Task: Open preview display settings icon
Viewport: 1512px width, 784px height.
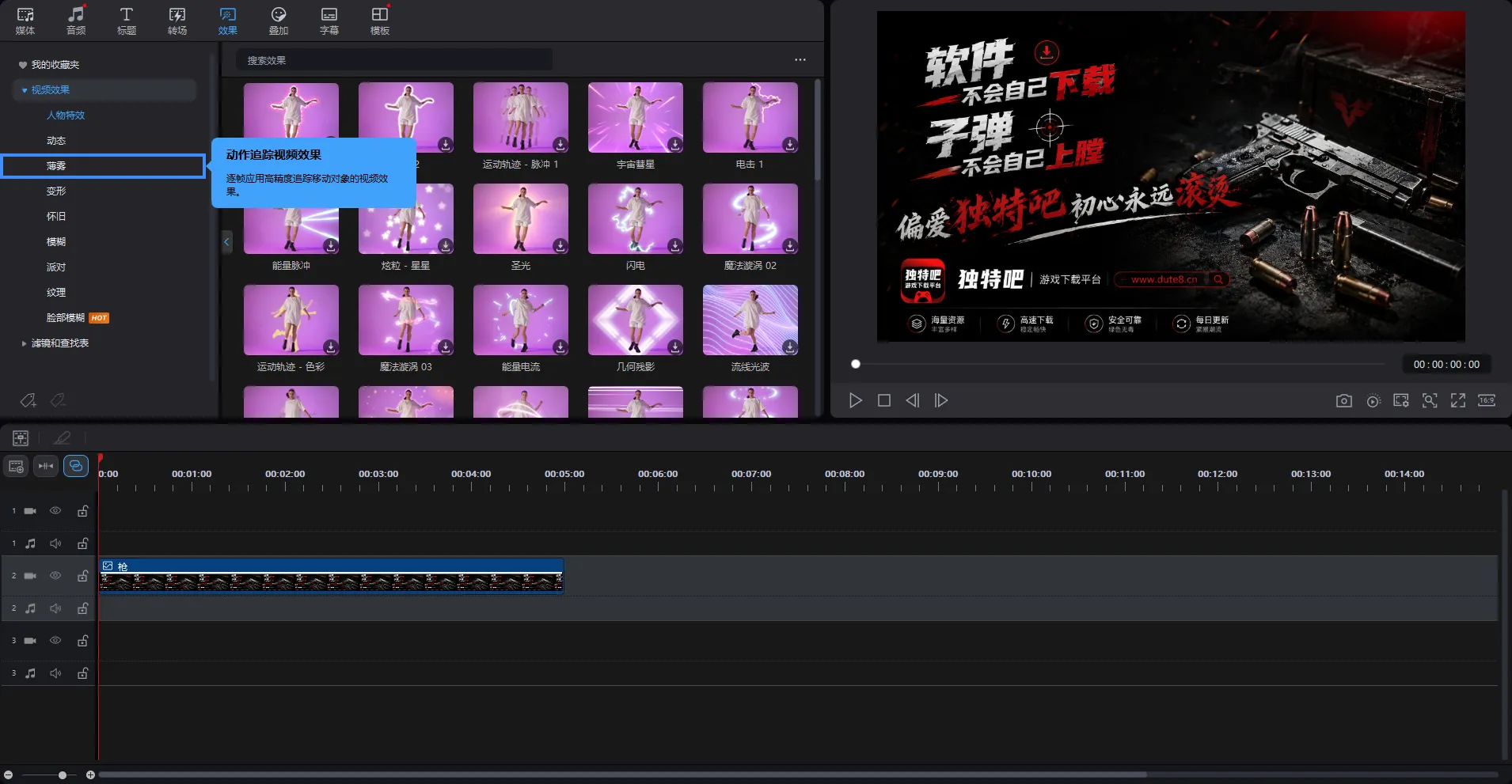Action: click(x=1401, y=401)
